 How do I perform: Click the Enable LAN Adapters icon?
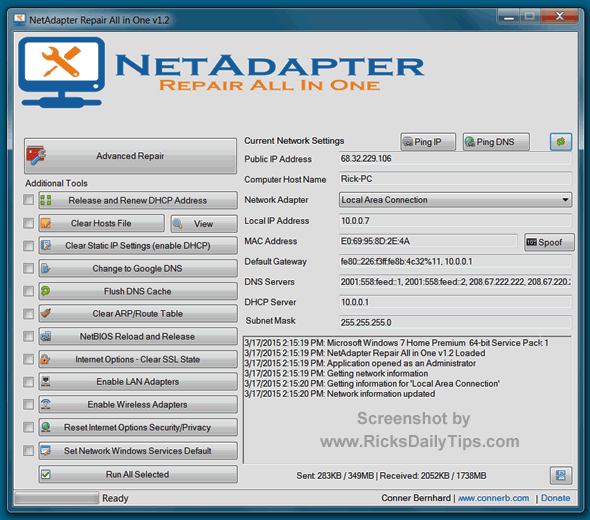(x=46, y=382)
